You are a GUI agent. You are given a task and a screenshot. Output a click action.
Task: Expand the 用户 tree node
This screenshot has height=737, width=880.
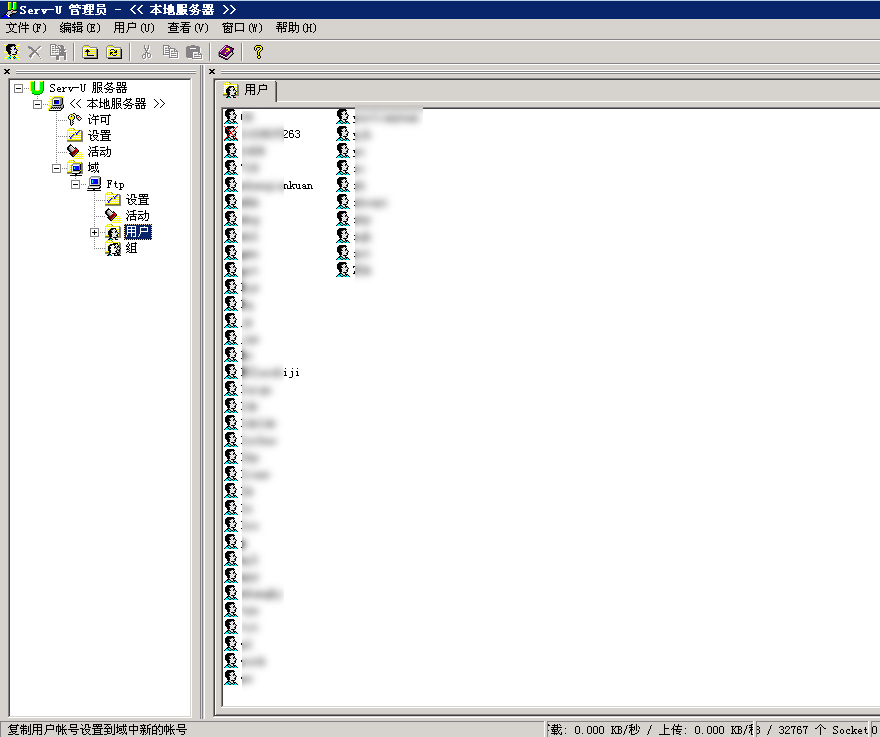[95, 232]
